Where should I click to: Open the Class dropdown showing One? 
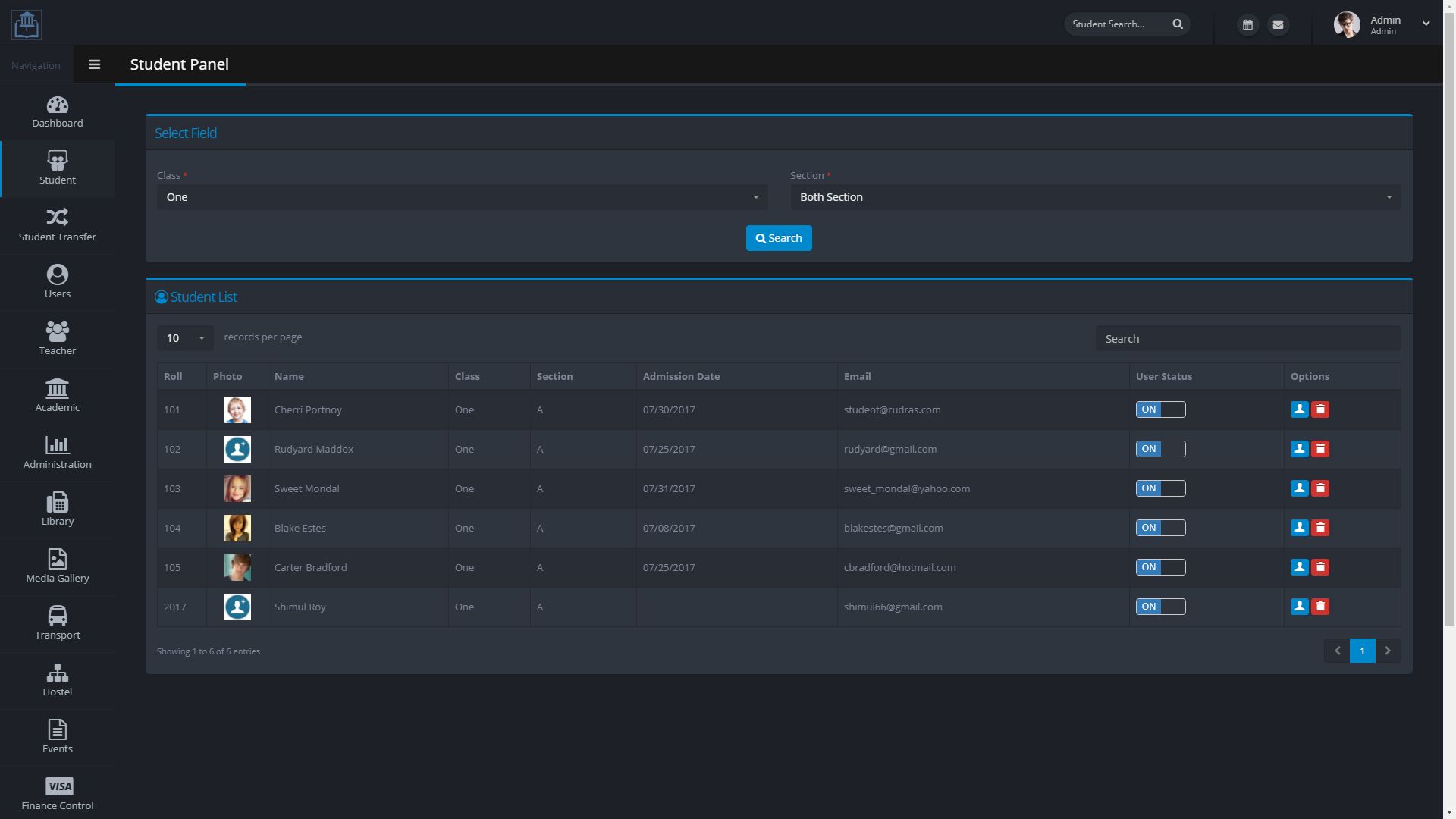[462, 197]
